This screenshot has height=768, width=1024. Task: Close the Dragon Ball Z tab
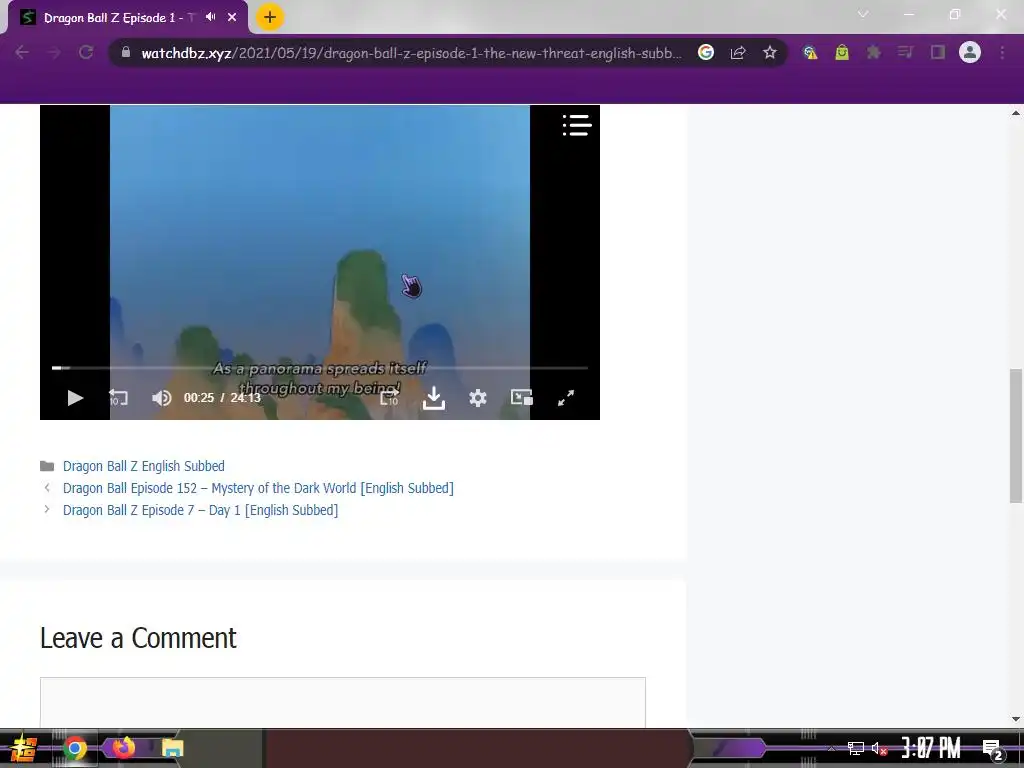[232, 18]
